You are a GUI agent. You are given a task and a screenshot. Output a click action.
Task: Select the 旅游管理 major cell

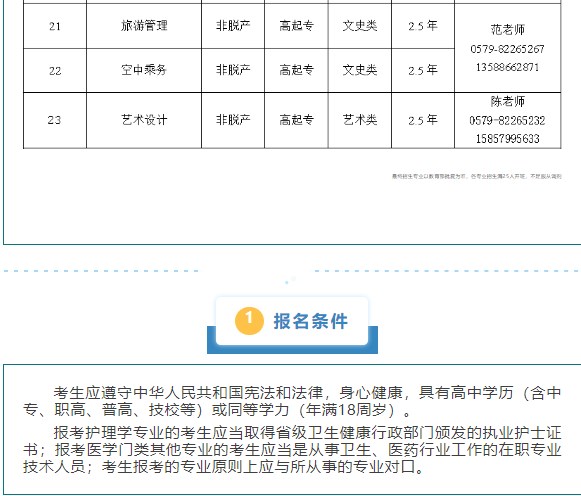coord(144,26)
